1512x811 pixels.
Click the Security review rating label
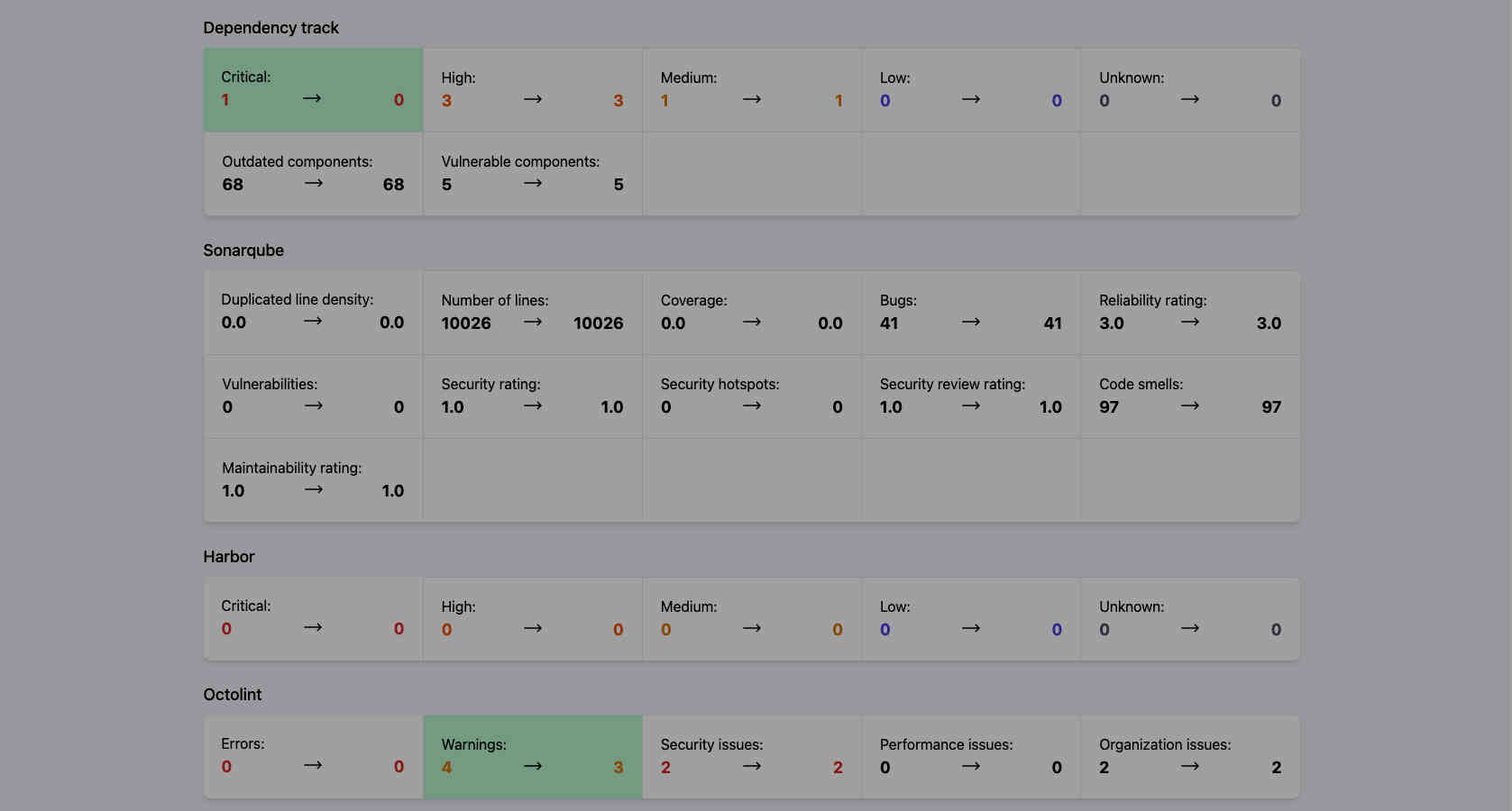point(952,384)
